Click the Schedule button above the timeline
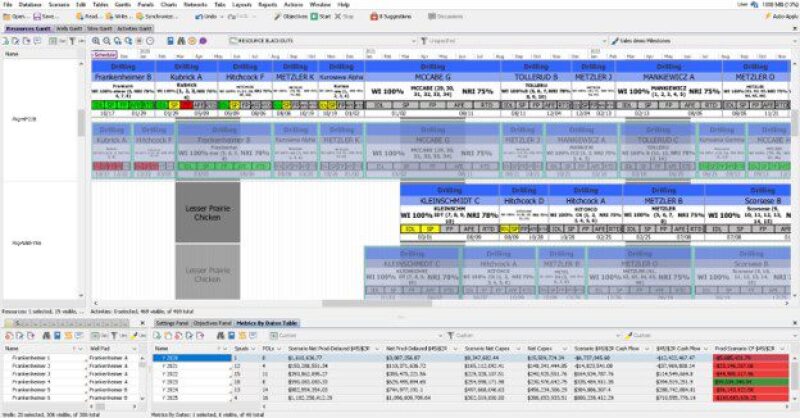Viewport: 800px width, 418px height. 103,54
